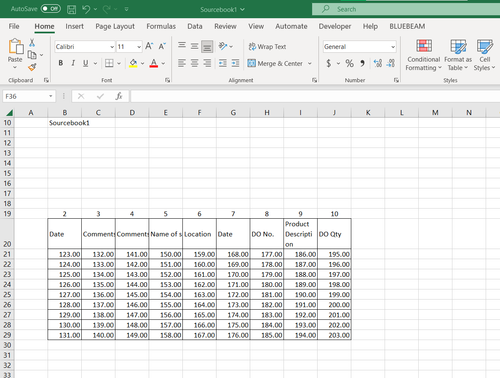This screenshot has width=500, height=378.
Task: Click Merge & Center button
Action: [275, 63]
